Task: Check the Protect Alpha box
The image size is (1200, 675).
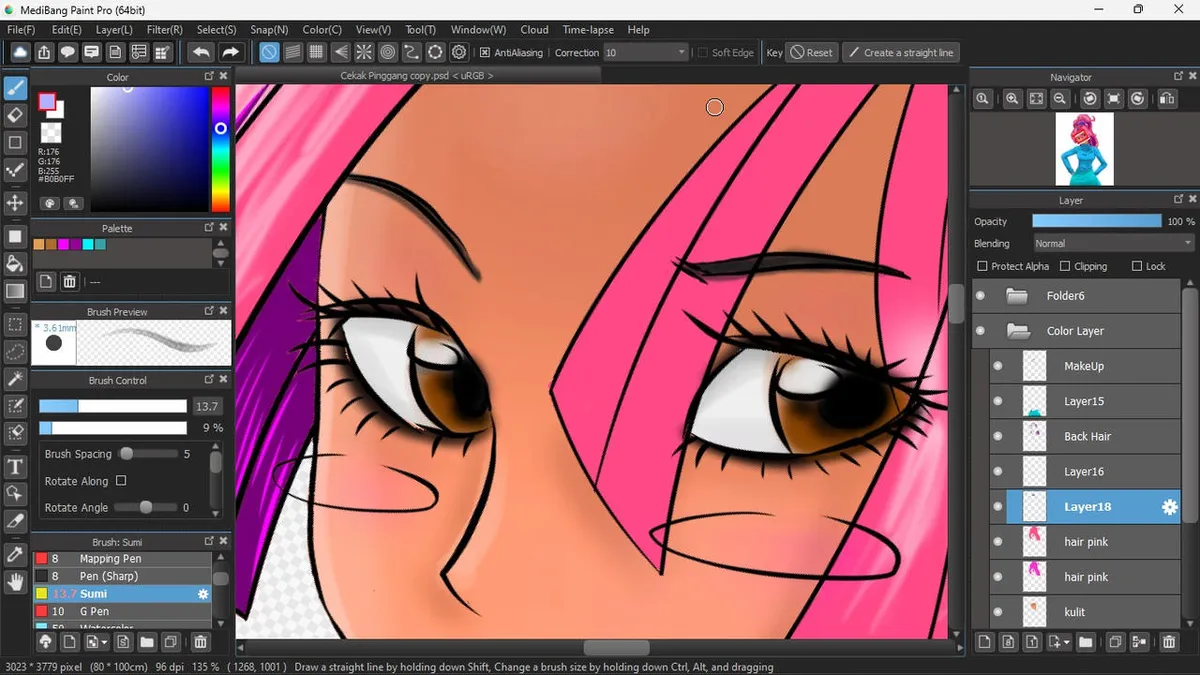Action: click(x=982, y=266)
